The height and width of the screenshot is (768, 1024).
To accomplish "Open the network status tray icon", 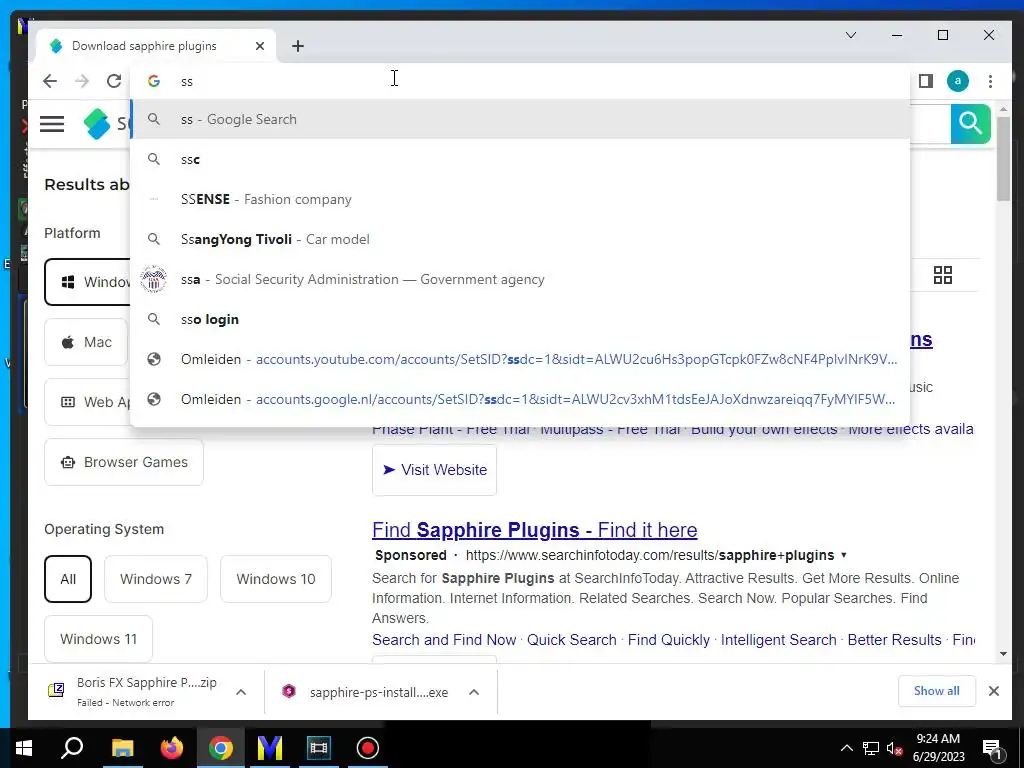I will [x=871, y=748].
